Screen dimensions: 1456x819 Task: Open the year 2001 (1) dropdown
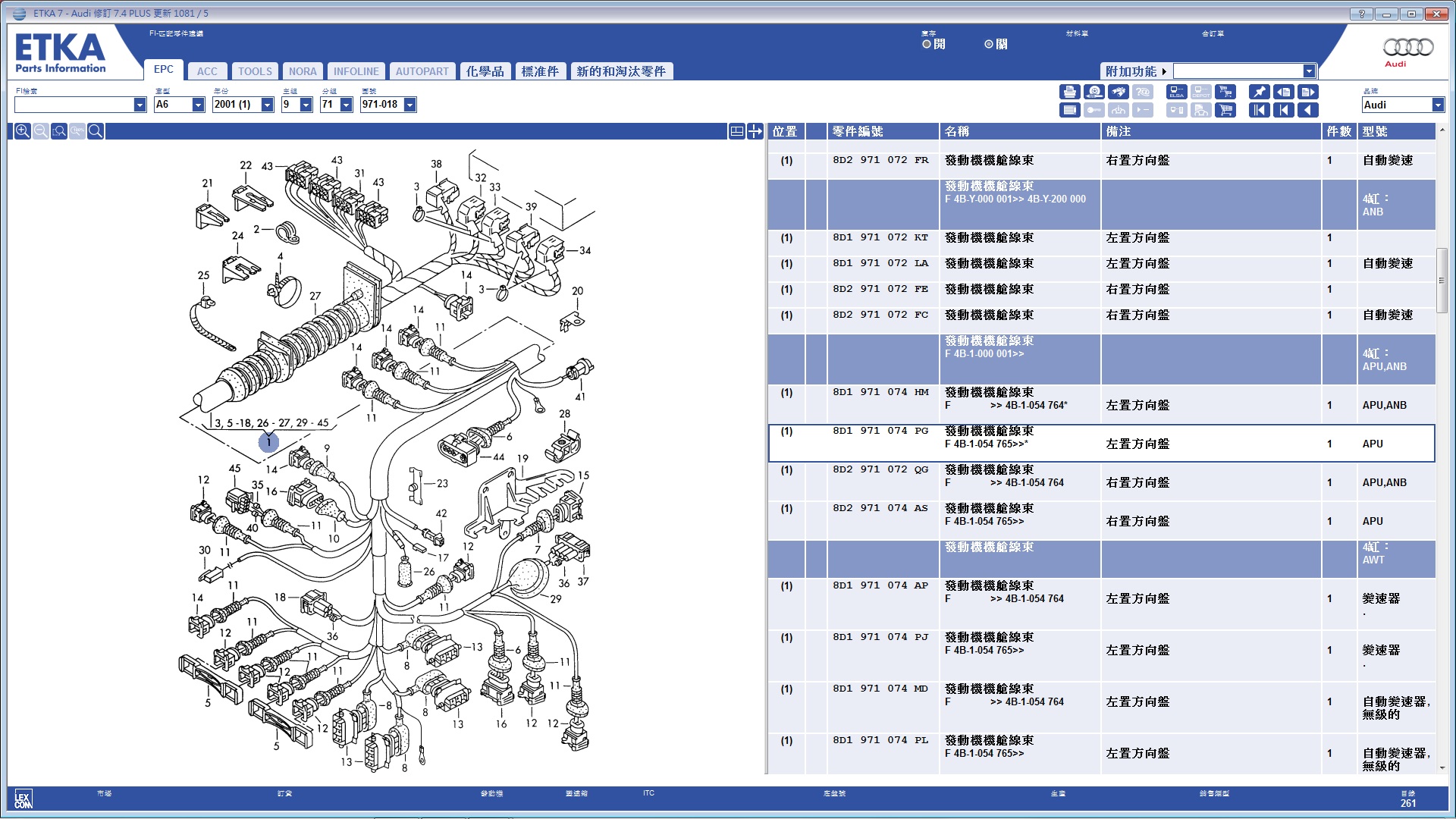coord(267,105)
